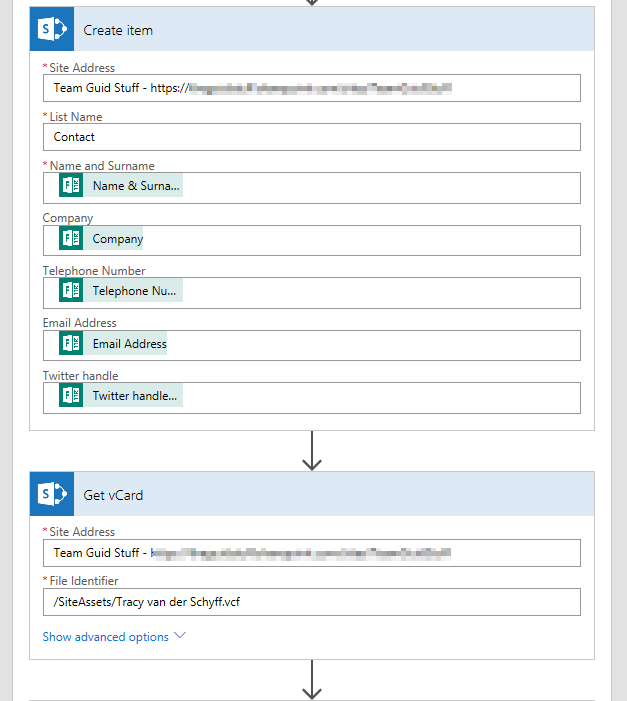The image size is (627, 701).
Task: Collapse the Create item action header
Action: (330, 30)
